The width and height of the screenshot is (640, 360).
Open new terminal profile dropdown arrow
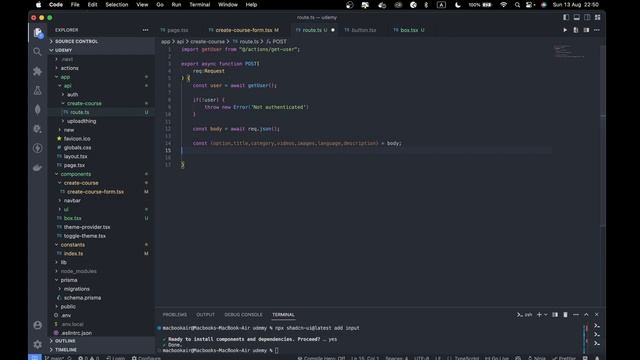click(x=546, y=315)
